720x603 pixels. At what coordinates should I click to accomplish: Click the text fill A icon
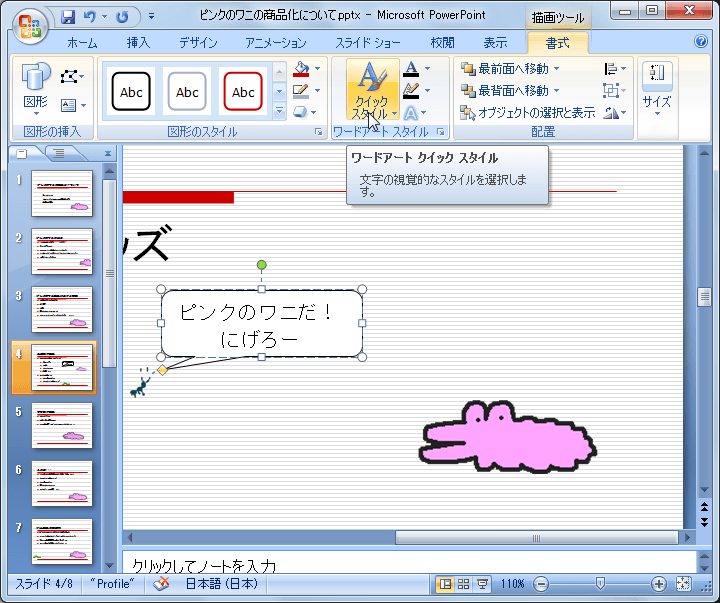[411, 69]
